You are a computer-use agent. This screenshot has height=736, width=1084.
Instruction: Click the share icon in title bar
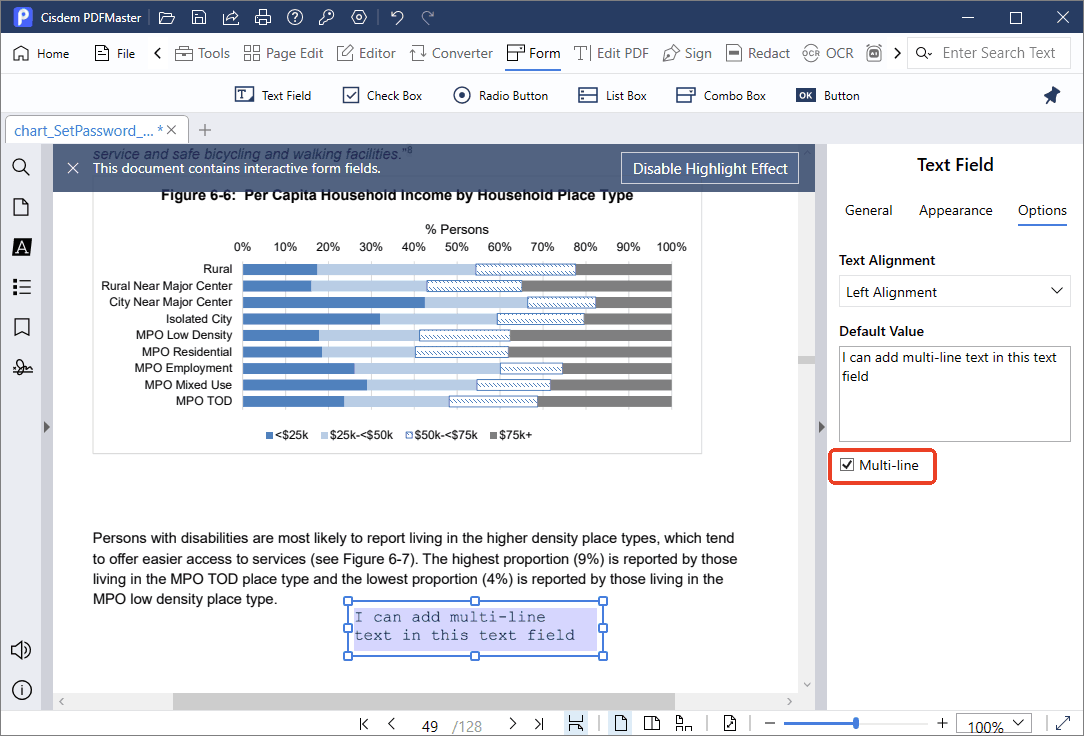pos(231,17)
